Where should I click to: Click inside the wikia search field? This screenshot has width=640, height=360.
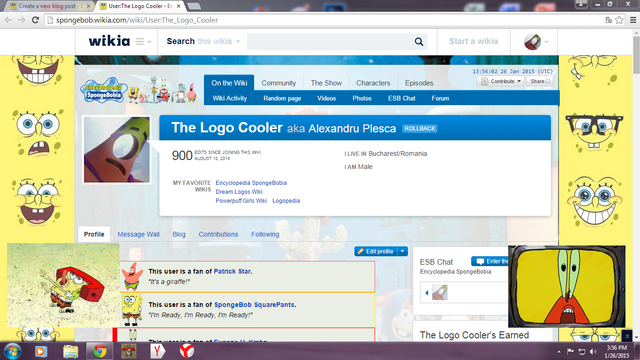(331, 42)
